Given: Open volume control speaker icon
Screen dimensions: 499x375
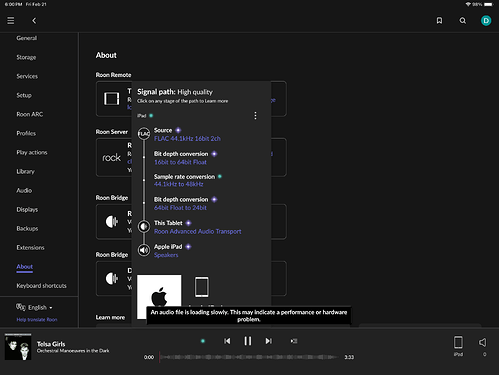Looking at the screenshot, I should [483, 342].
